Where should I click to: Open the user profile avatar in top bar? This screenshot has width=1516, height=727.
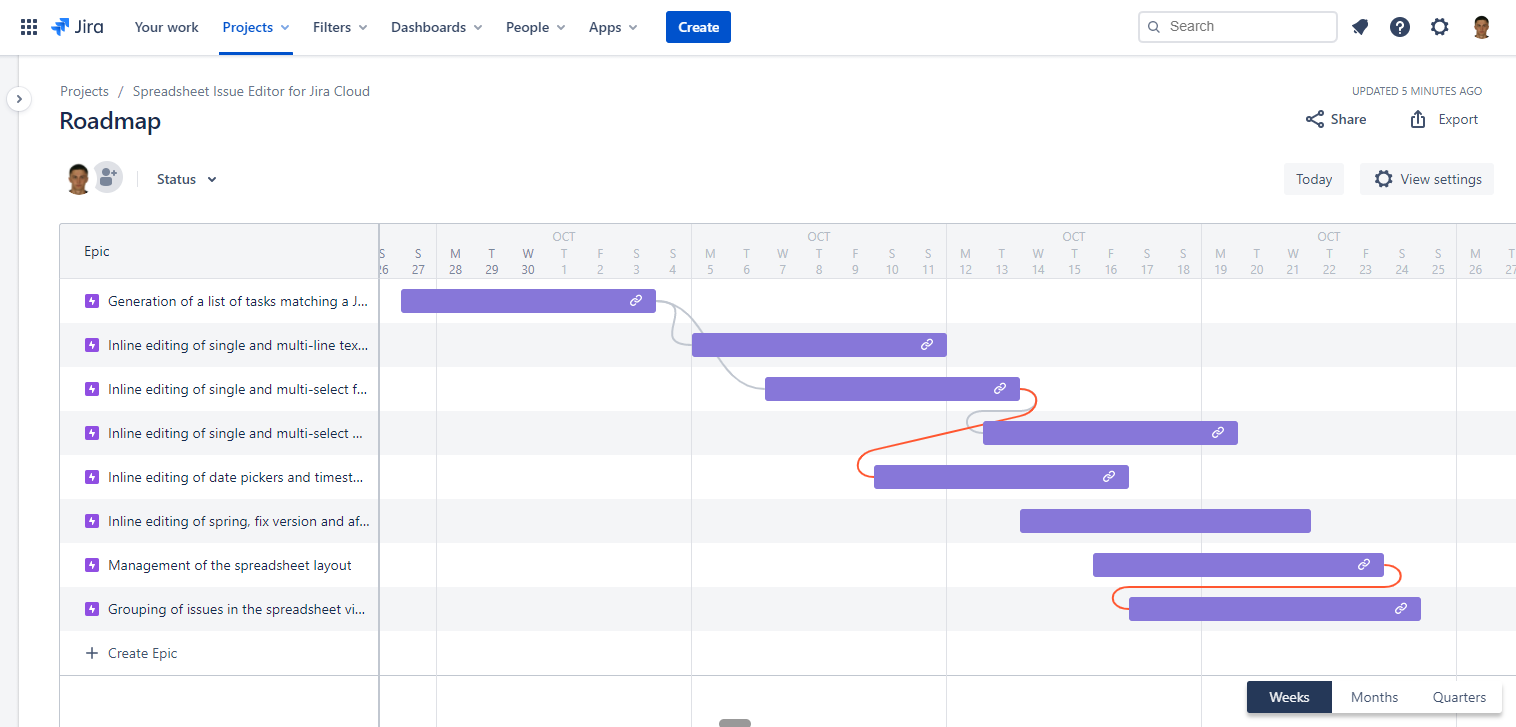click(1482, 27)
